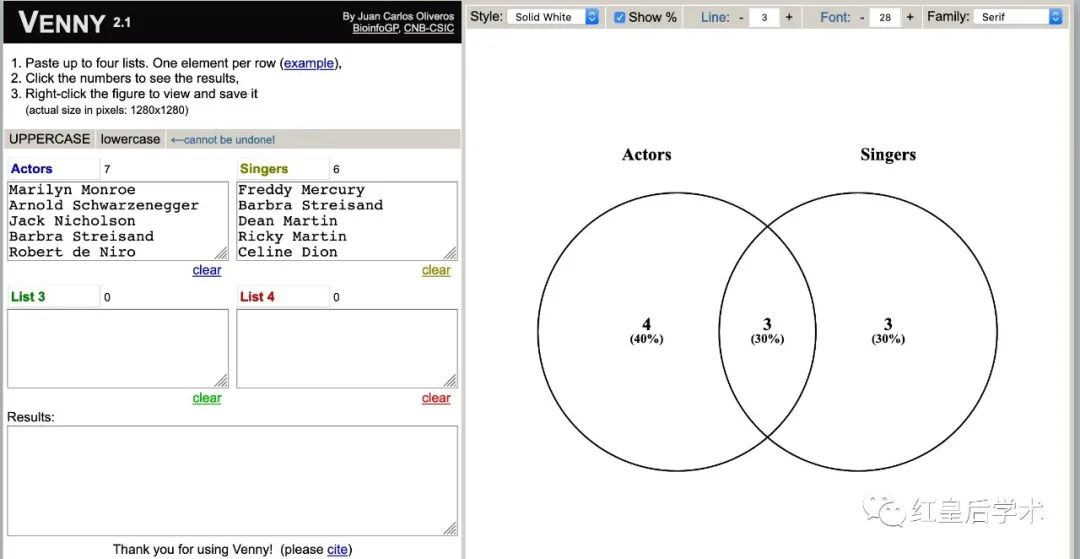This screenshot has height=559, width=1080.
Task: Click the Venny 2.1 title logo
Action: coord(74,23)
